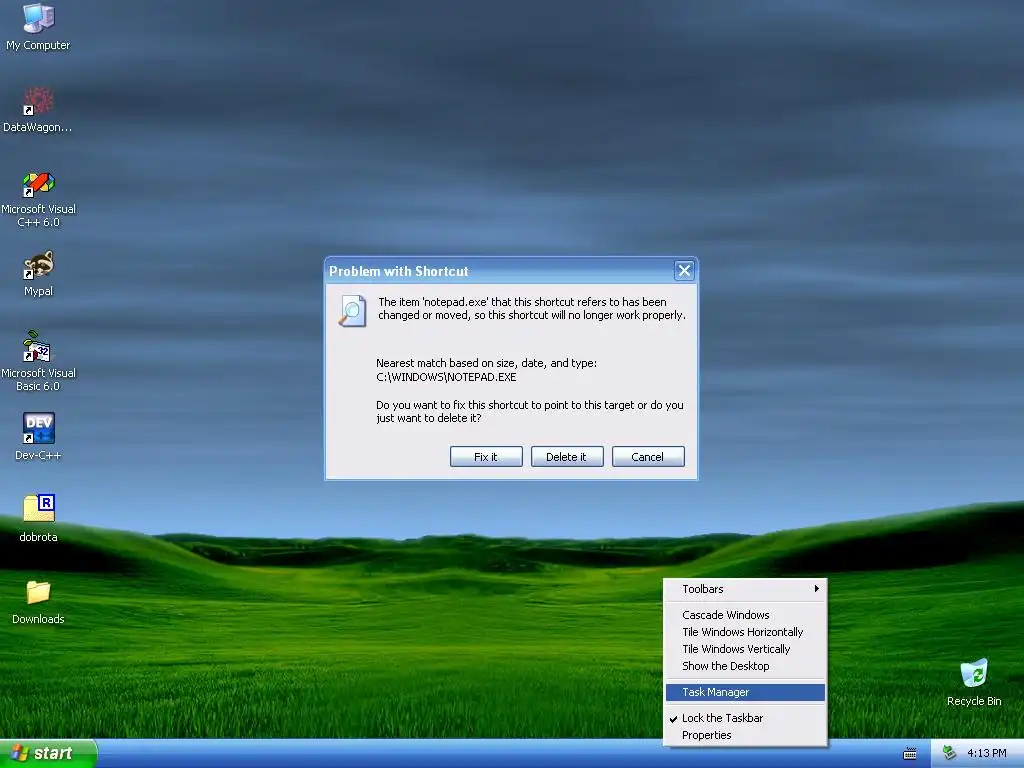Close the Problem with Shortcut dialog
This screenshot has height=768, width=1024.
click(x=684, y=270)
